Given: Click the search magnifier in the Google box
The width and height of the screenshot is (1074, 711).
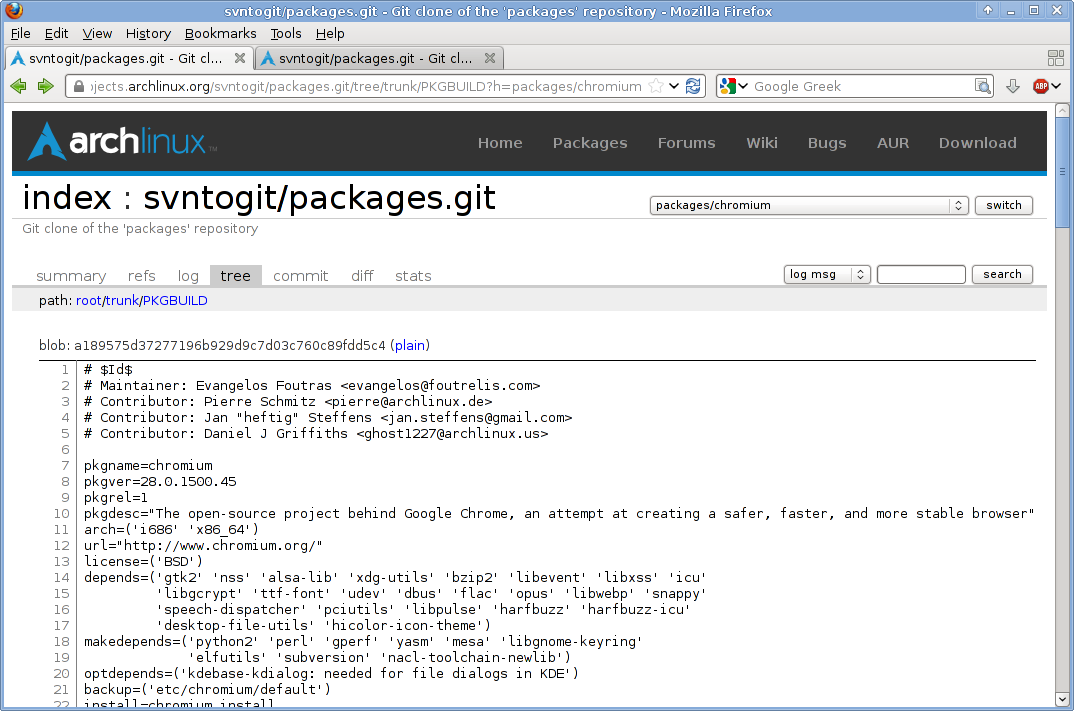Looking at the screenshot, I should coord(982,86).
